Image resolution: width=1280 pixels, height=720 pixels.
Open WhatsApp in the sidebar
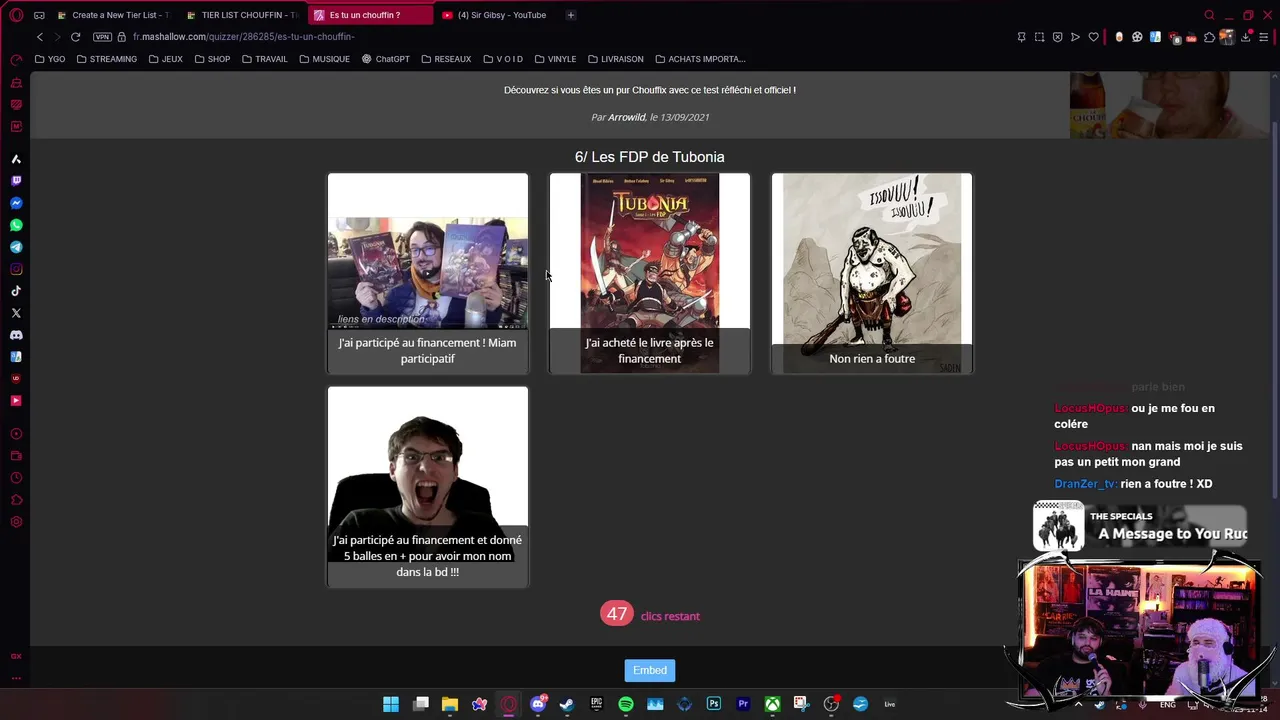point(16,225)
